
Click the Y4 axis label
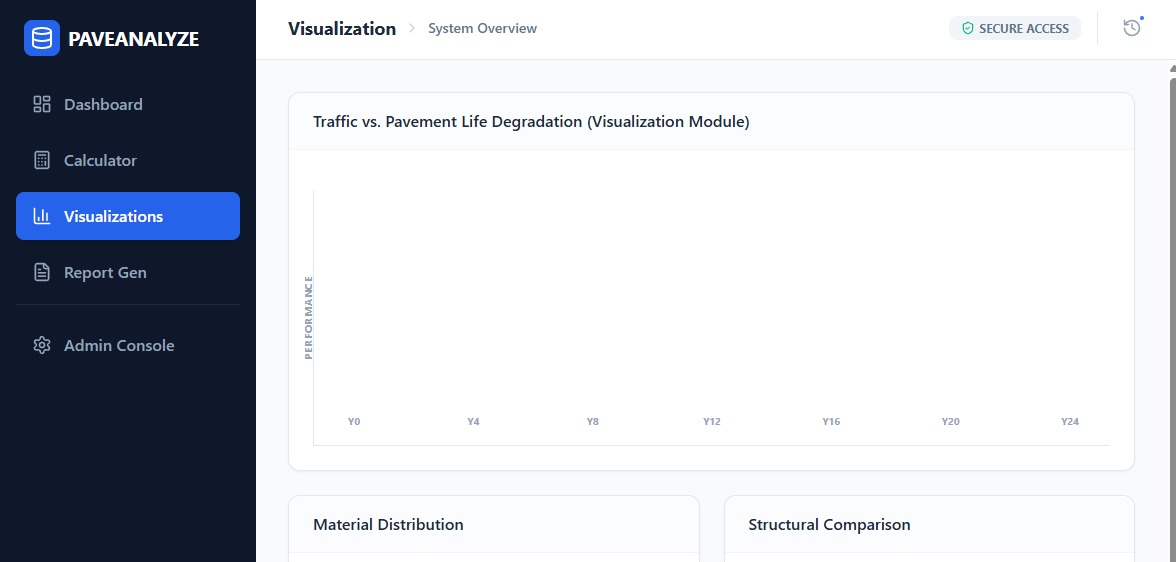click(473, 422)
